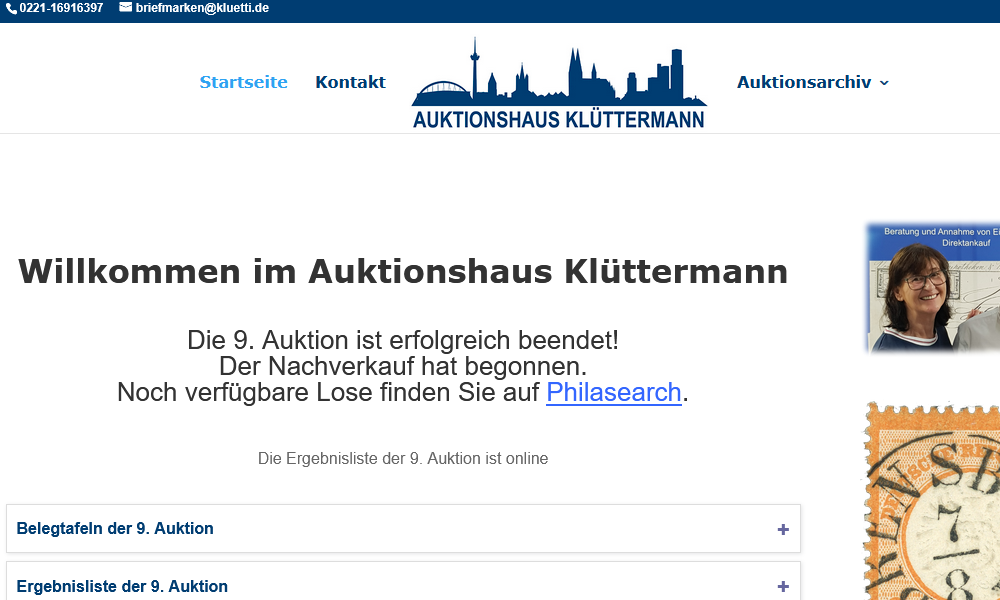Viewport: 1000px width, 600px height.
Task: Click the envelope email icon
Action: click(x=126, y=8)
